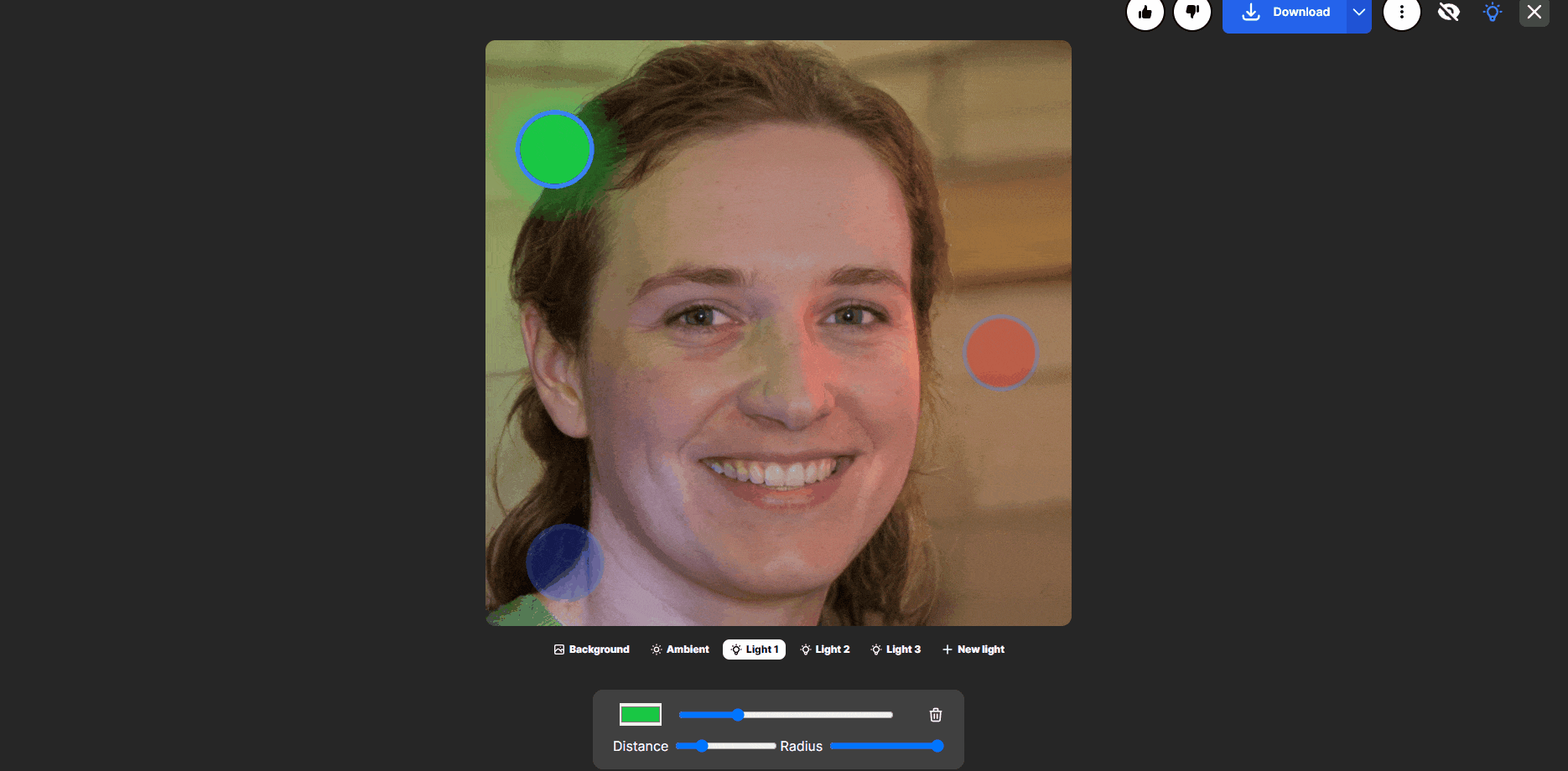Viewport: 1568px width, 771px height.
Task: Select the green light handle on the photo
Action: click(555, 150)
